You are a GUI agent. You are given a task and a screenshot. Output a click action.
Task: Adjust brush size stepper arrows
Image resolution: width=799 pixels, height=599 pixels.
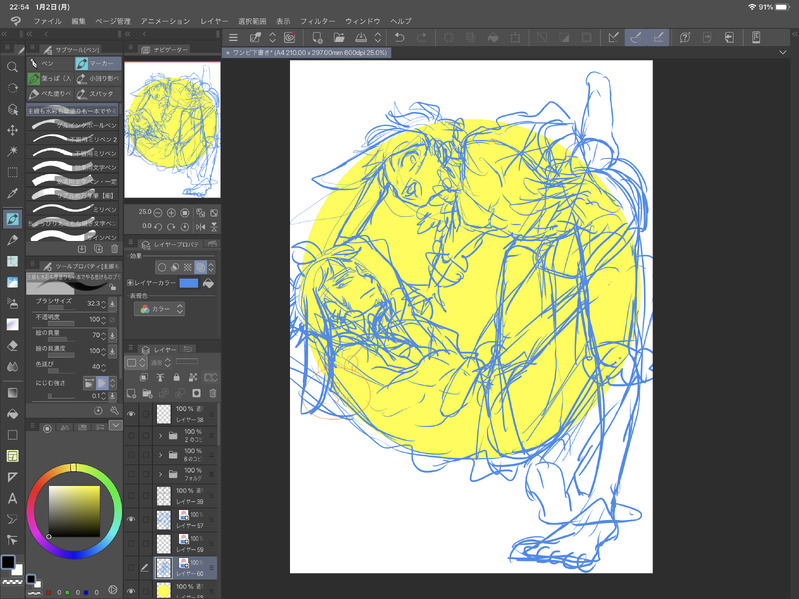point(103,304)
